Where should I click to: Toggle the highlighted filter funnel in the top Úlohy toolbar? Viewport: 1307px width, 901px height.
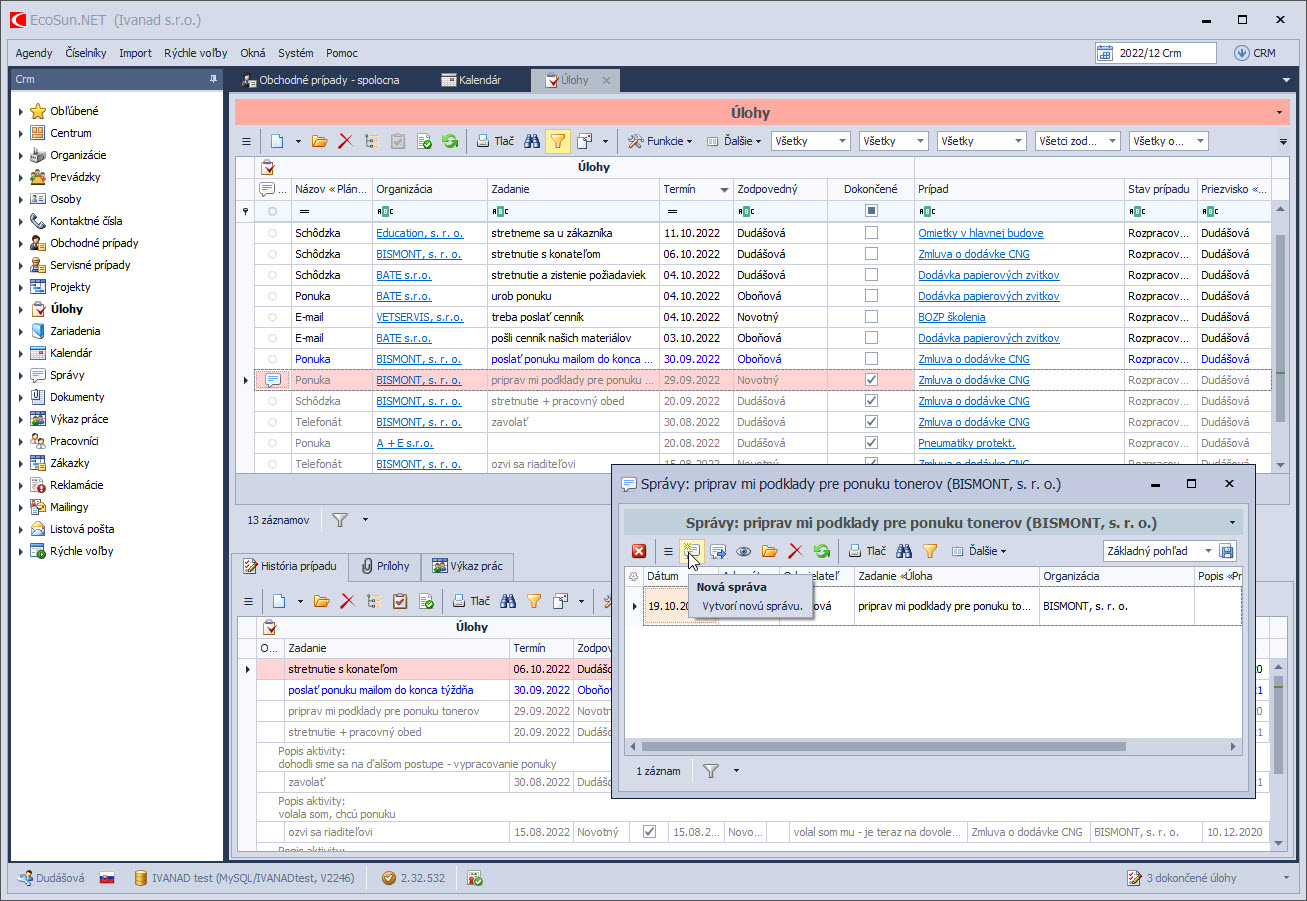(x=558, y=141)
